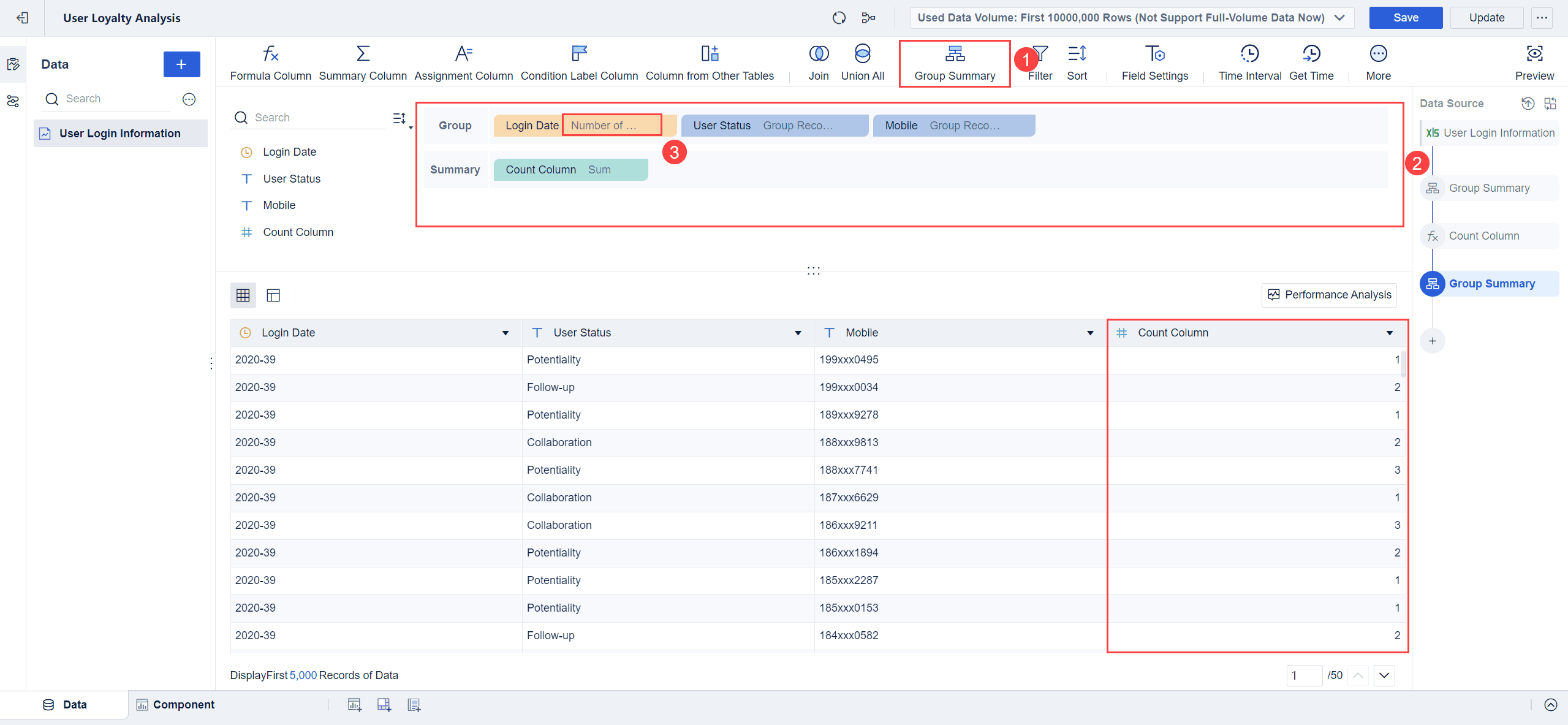Open the lineage flow icon in header
1568x725 pixels.
coord(868,18)
